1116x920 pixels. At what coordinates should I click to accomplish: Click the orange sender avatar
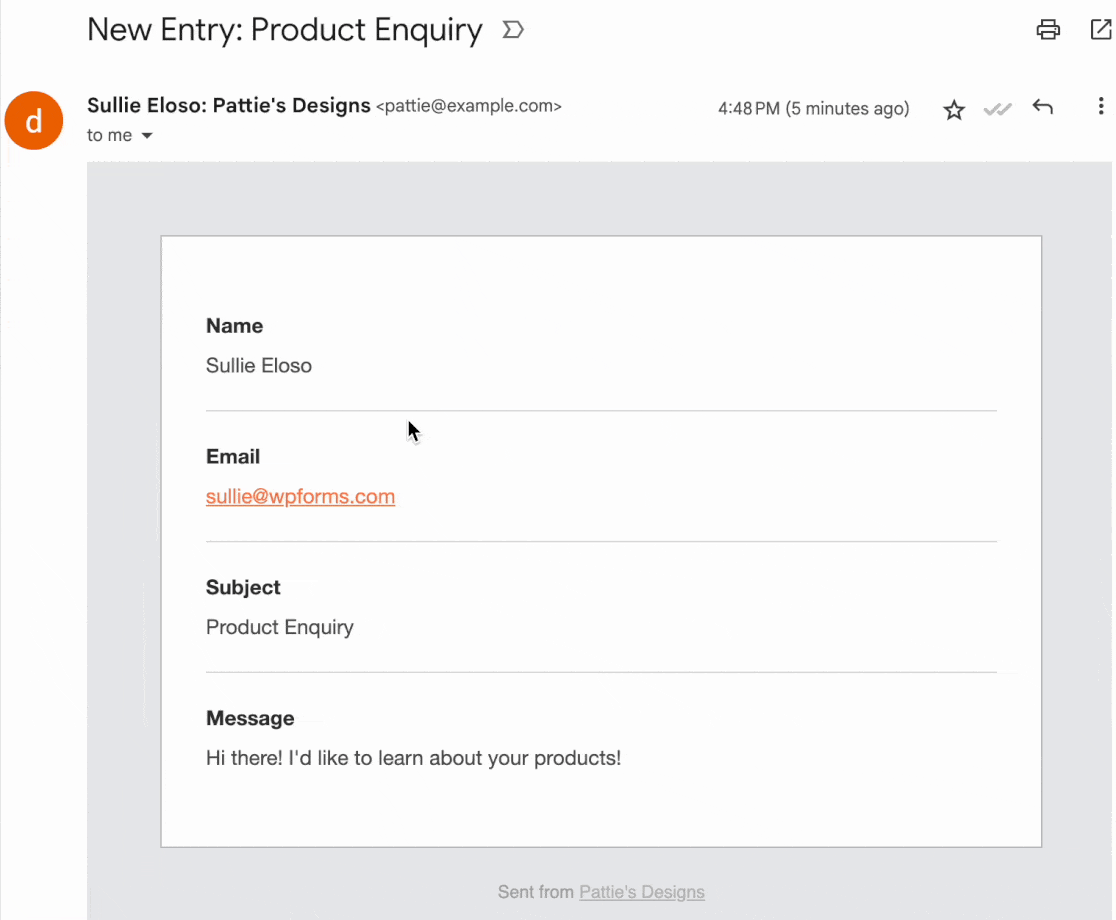point(34,119)
